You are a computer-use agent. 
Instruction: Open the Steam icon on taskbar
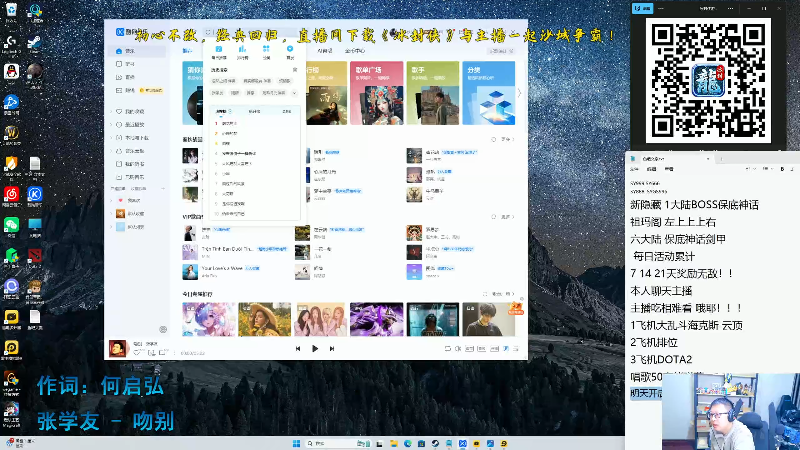pos(435,443)
